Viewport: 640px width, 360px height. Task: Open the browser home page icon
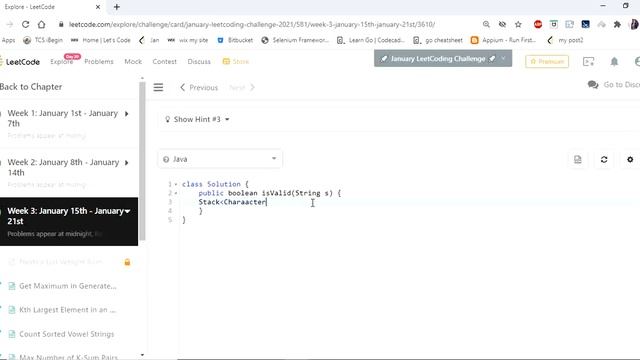coord(42,24)
